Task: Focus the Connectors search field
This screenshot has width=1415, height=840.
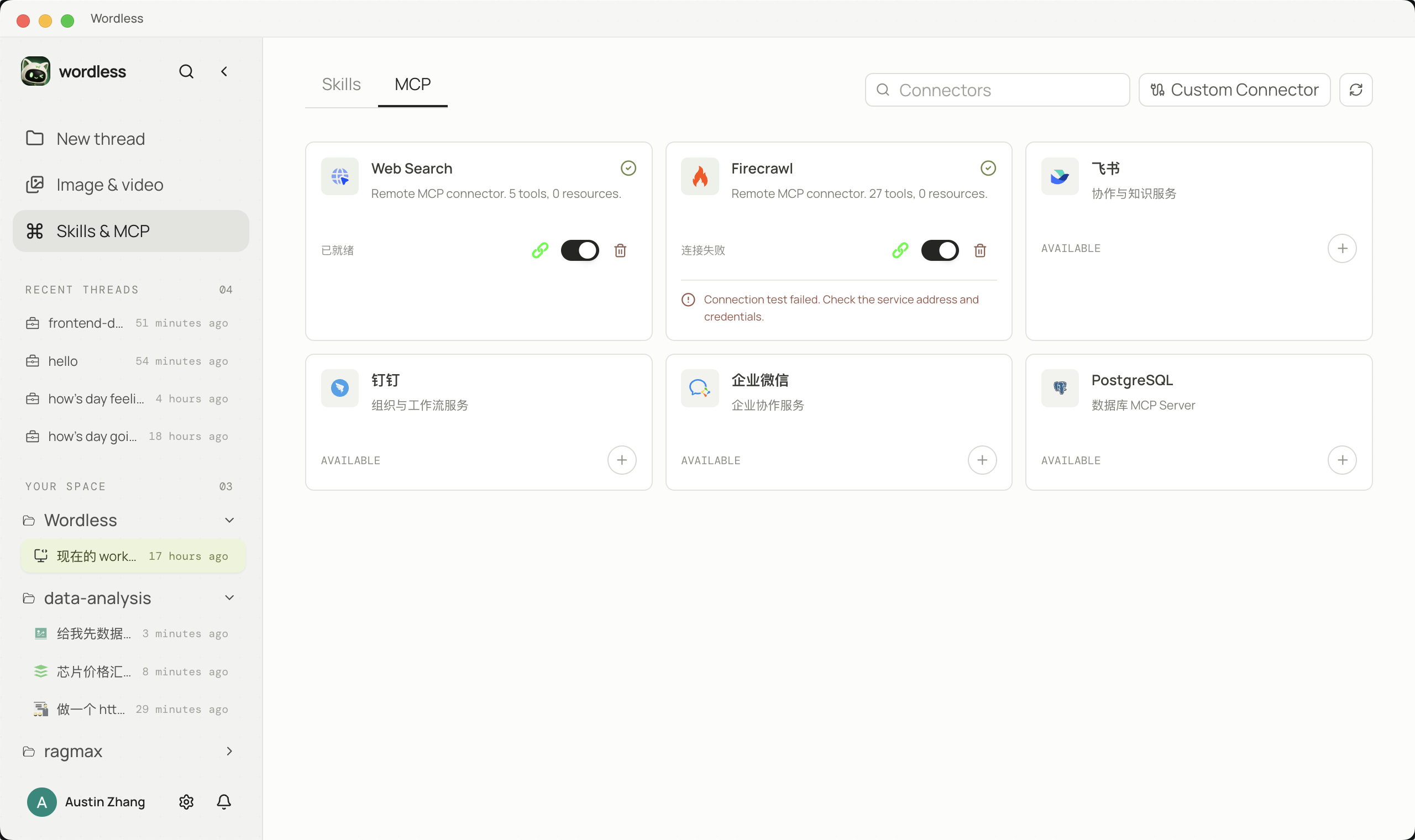Action: pos(997,90)
